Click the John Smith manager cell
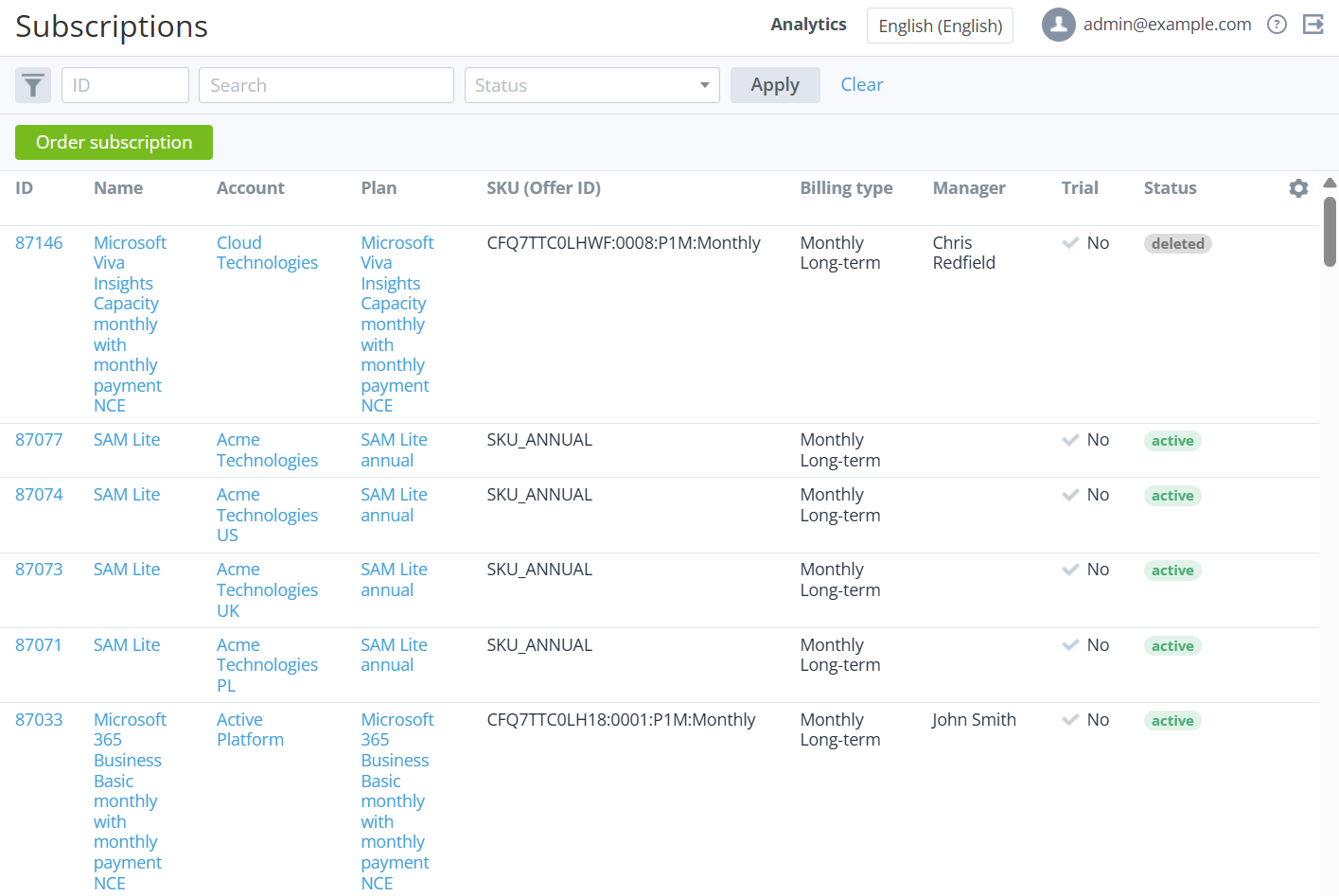The height and width of the screenshot is (896, 1339). click(974, 720)
